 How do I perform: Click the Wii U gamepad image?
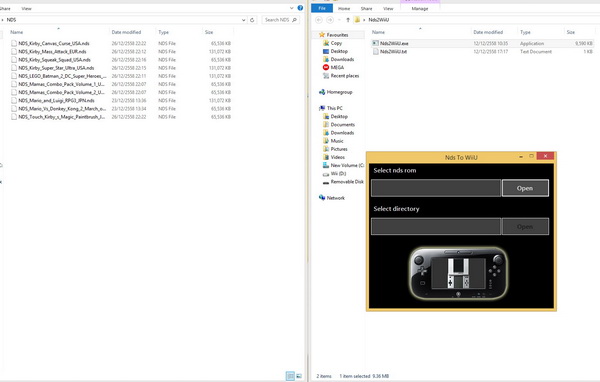point(459,273)
